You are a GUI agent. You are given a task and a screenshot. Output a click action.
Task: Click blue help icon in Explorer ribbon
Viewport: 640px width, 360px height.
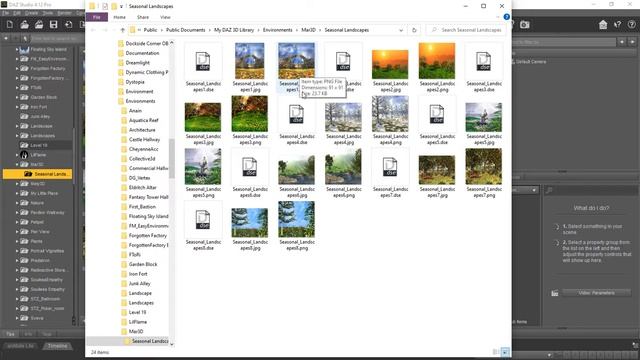[x=507, y=17]
